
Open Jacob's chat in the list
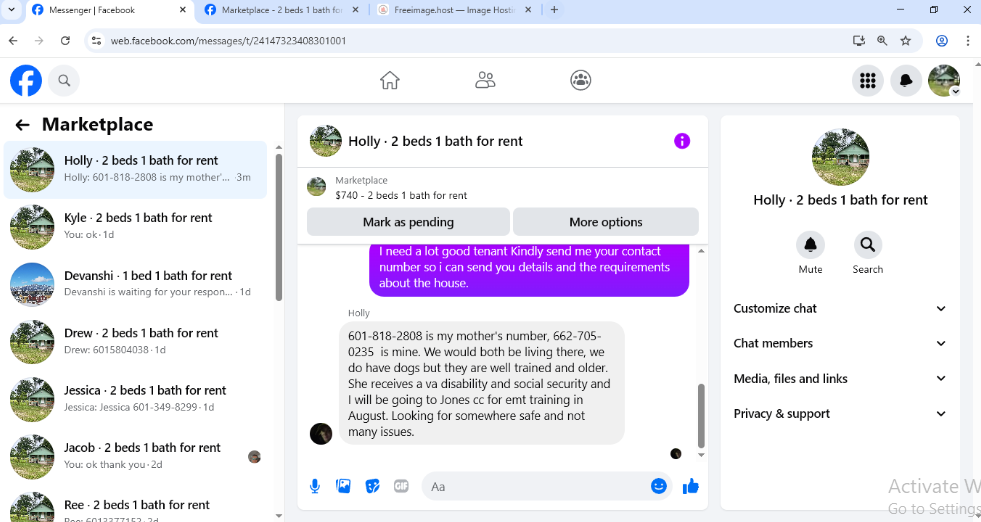(x=135, y=456)
